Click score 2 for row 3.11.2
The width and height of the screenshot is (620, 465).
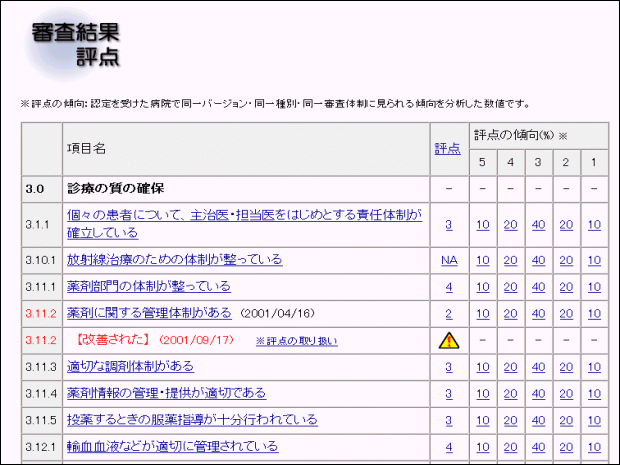[449, 313]
